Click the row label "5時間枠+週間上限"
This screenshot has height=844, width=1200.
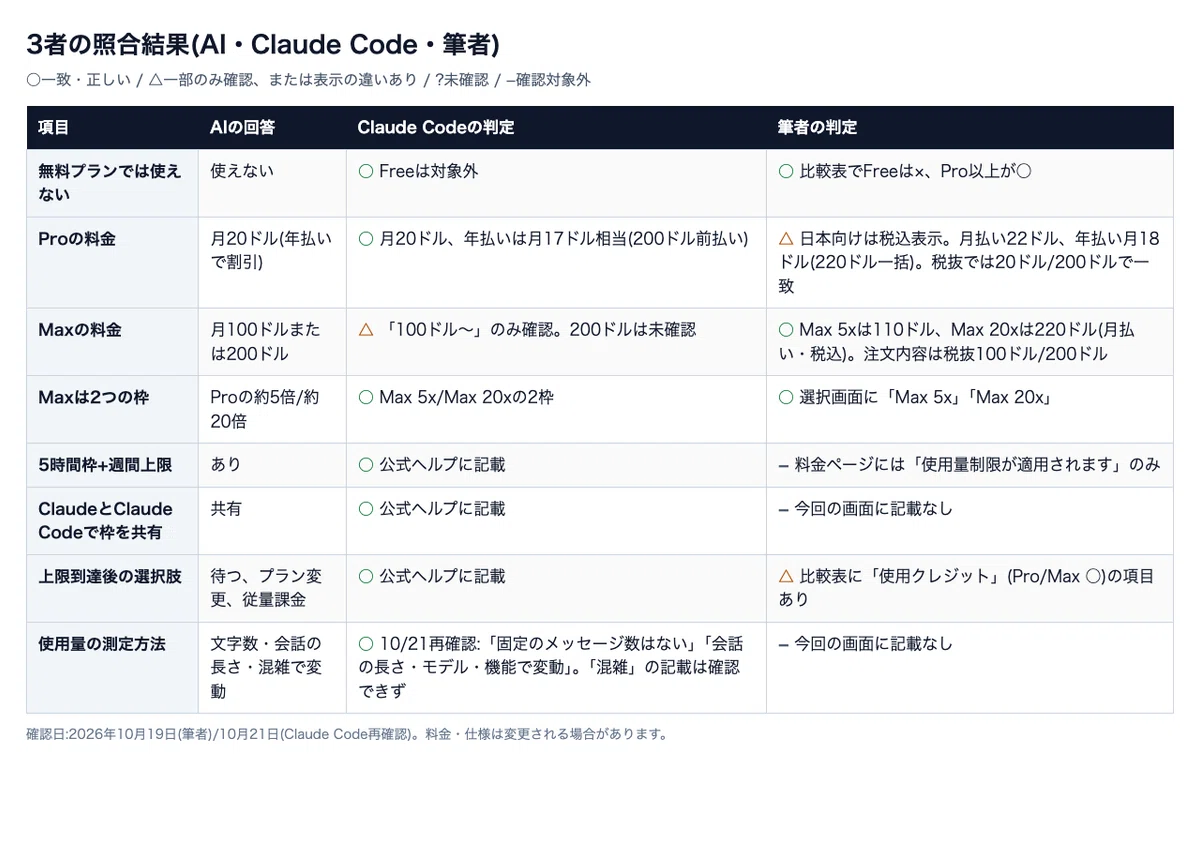[112, 465]
